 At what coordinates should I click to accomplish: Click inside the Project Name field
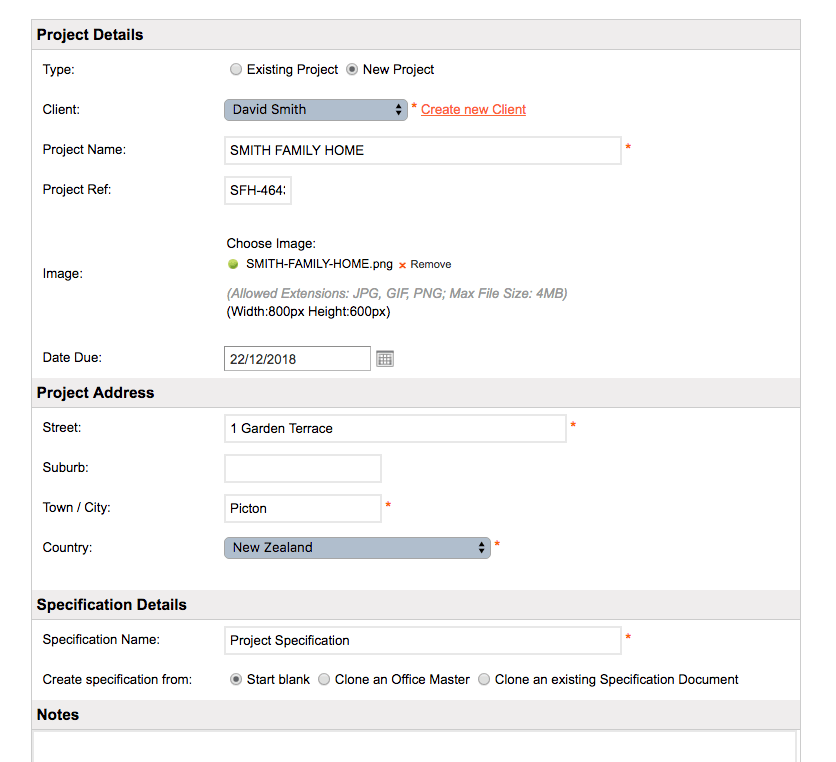pyautogui.click(x=420, y=150)
